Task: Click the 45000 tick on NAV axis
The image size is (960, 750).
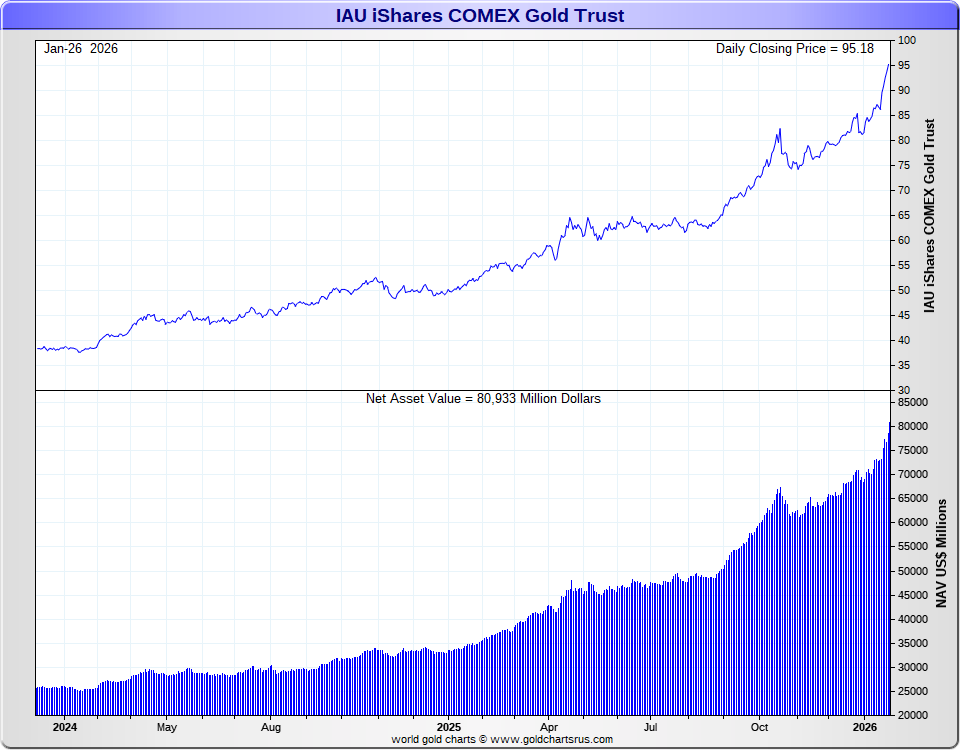Action: click(x=913, y=595)
